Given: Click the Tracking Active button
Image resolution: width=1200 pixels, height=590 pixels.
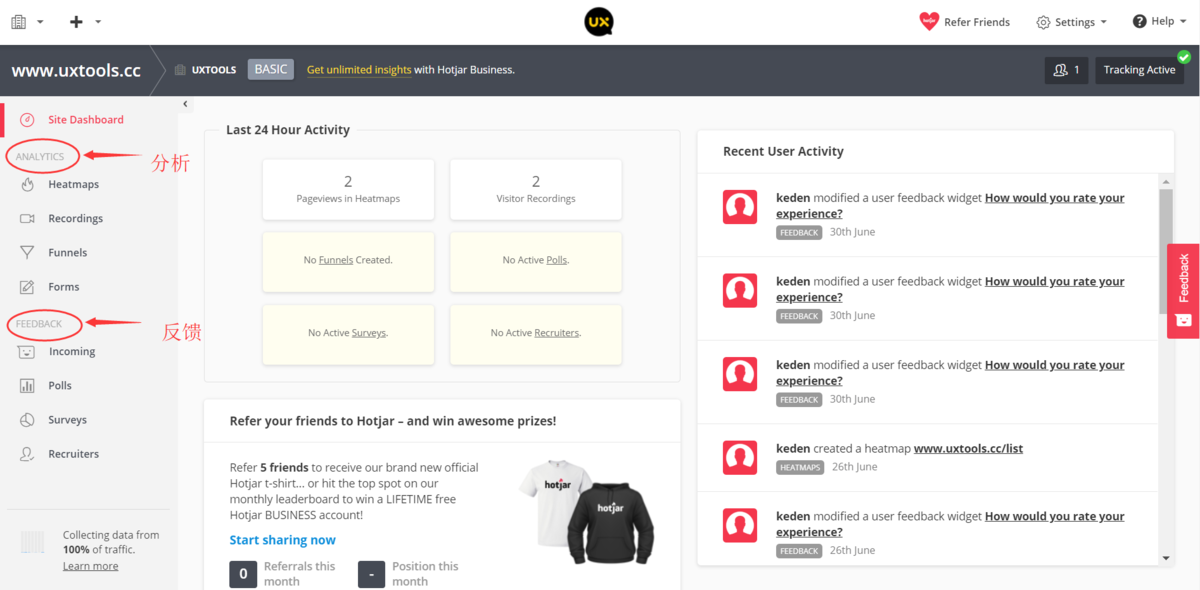Looking at the screenshot, I should [x=1139, y=70].
